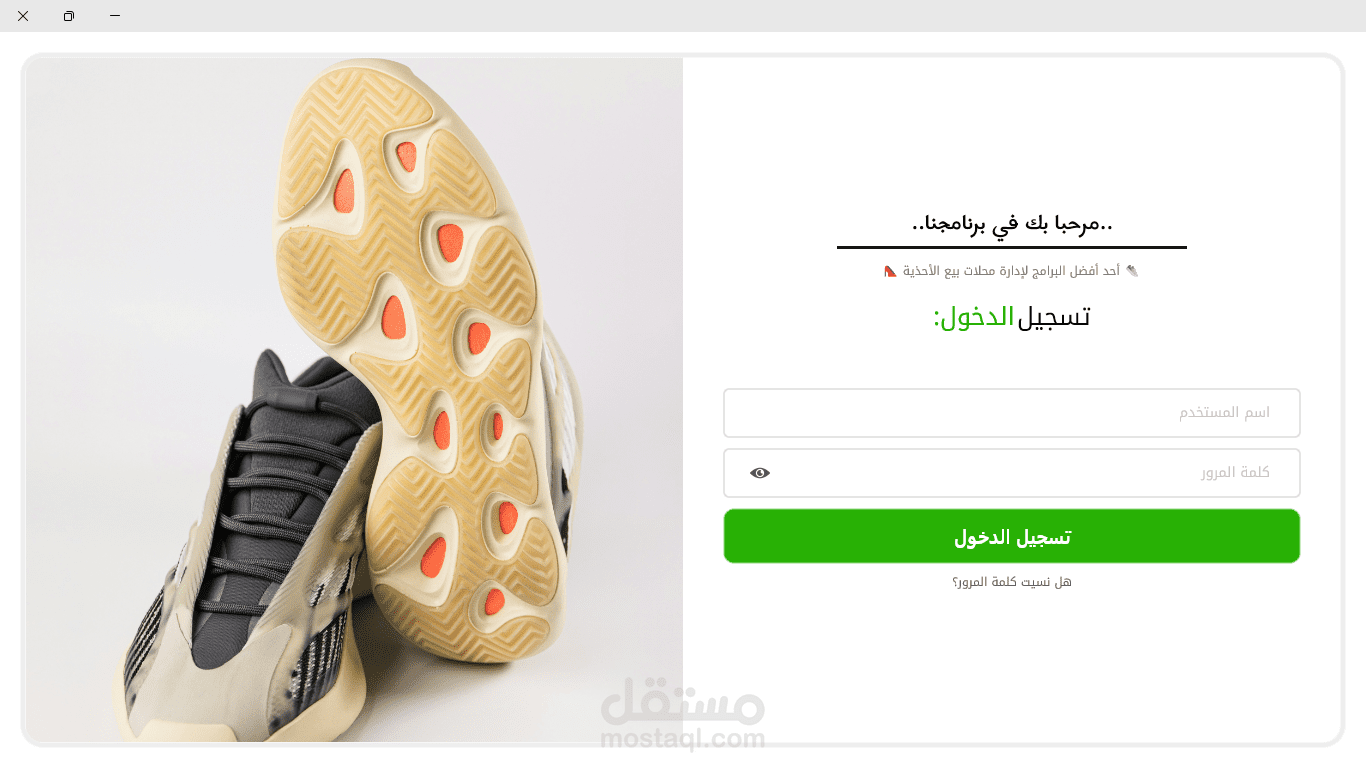1366x768 pixels.
Task: Click the gray sneaker emoji beside the subtitle
Action: [1132, 271]
